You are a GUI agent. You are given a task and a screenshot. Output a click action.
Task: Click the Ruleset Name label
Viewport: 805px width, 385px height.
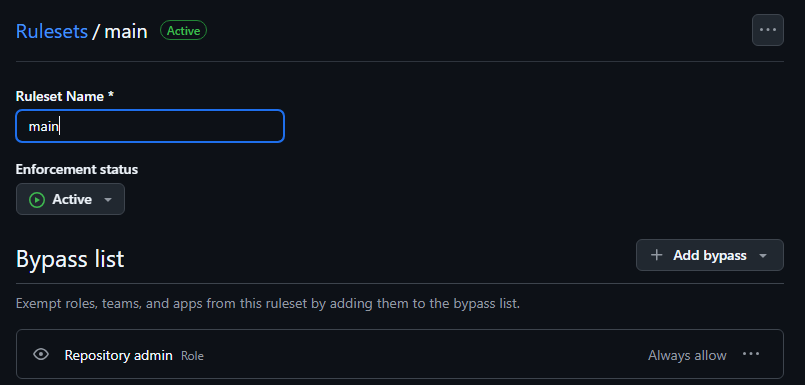(x=65, y=97)
